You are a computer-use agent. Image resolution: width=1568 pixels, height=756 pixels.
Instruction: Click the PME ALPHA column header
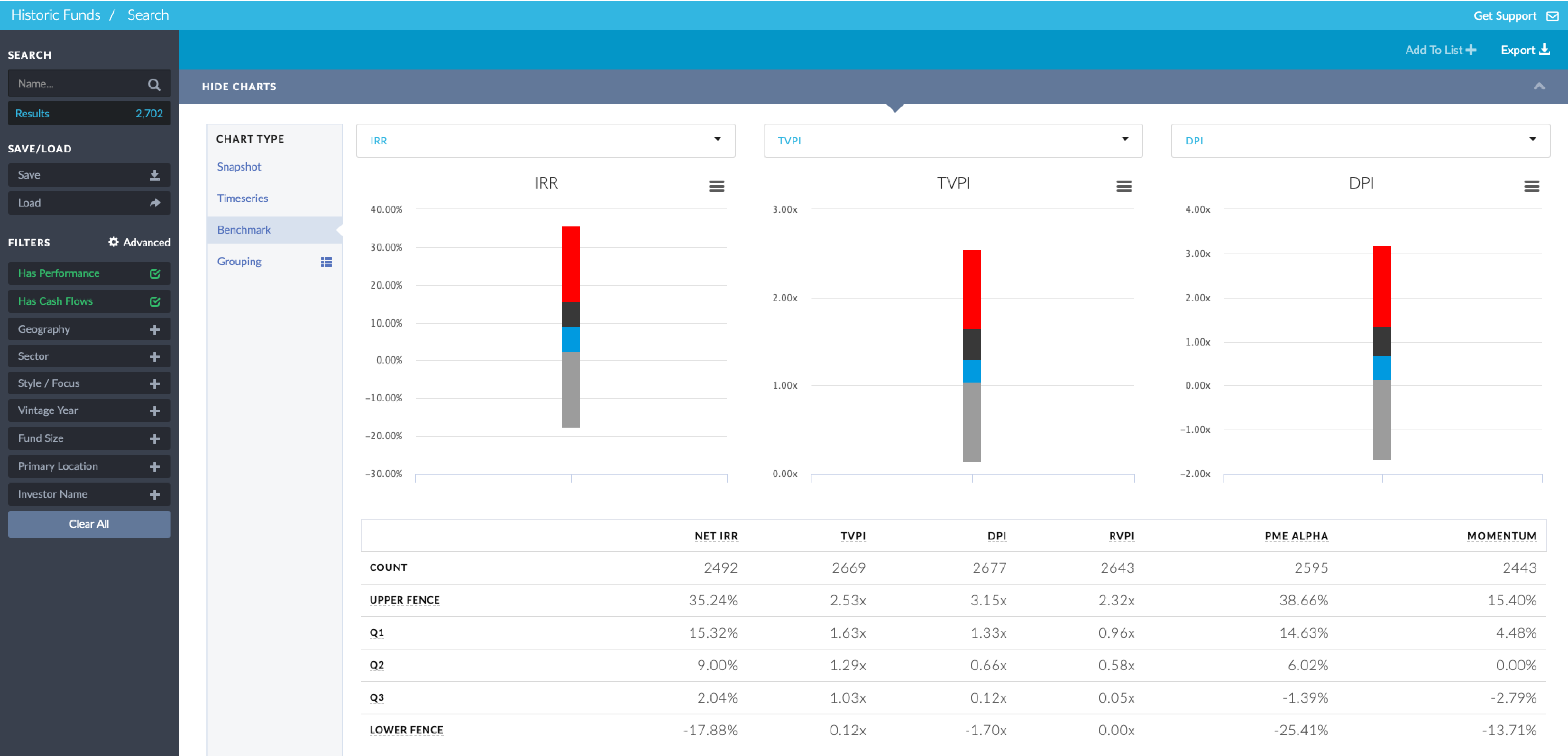point(1296,536)
